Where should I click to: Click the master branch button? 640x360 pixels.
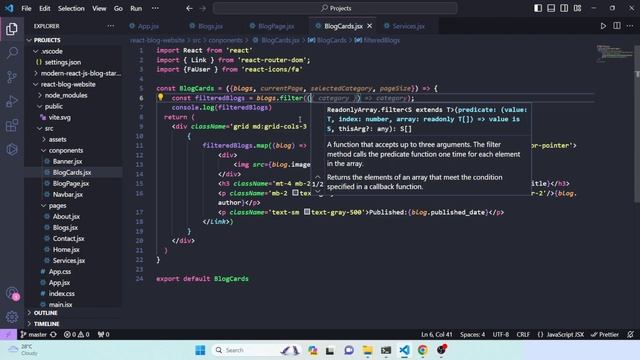(34, 335)
